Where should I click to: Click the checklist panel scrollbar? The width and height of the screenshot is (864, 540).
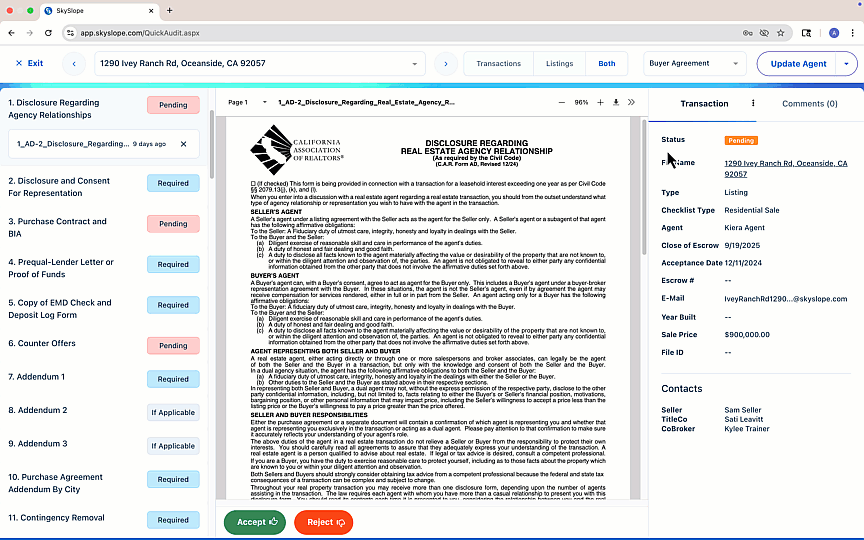212,143
